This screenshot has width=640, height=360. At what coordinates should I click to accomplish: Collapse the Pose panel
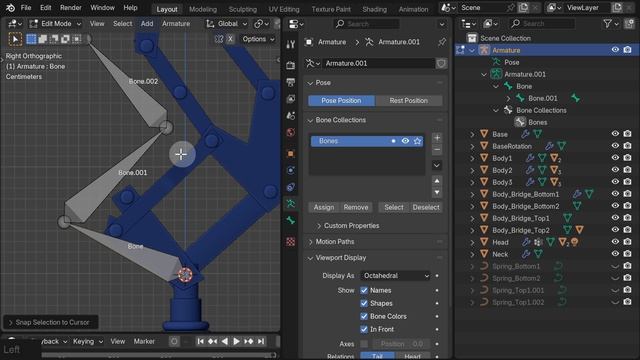click(x=310, y=83)
